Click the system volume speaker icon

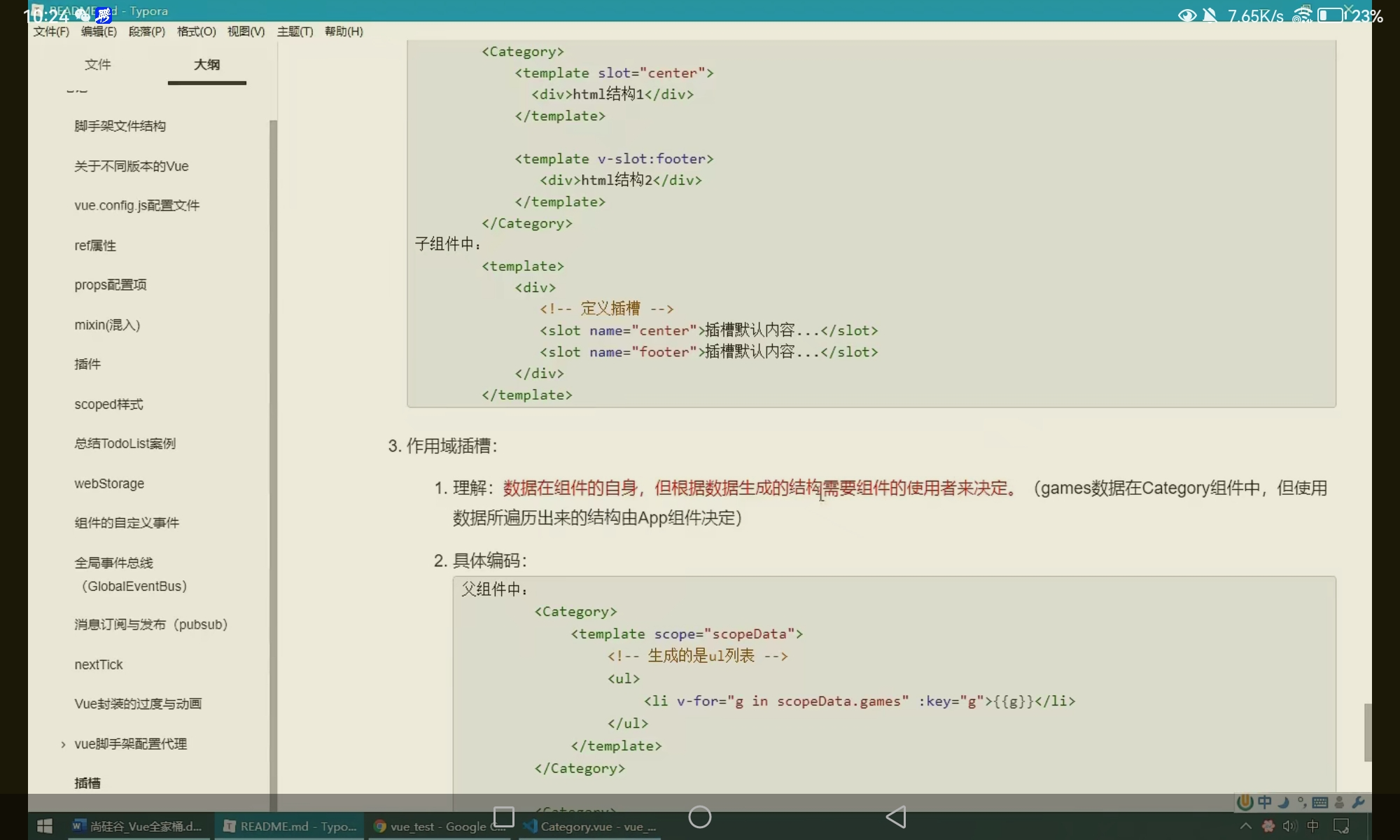[x=1289, y=826]
